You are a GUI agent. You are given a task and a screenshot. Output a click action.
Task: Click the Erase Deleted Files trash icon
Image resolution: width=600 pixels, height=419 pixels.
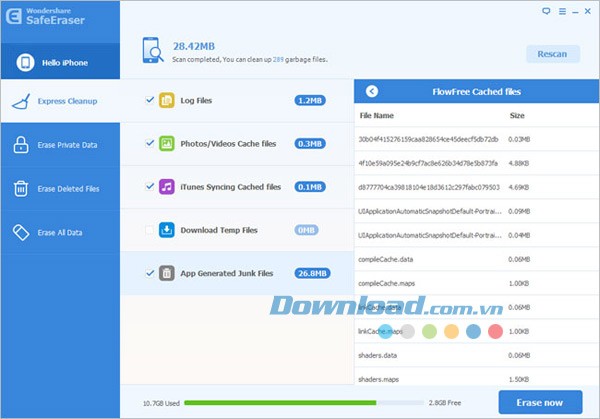[21, 189]
